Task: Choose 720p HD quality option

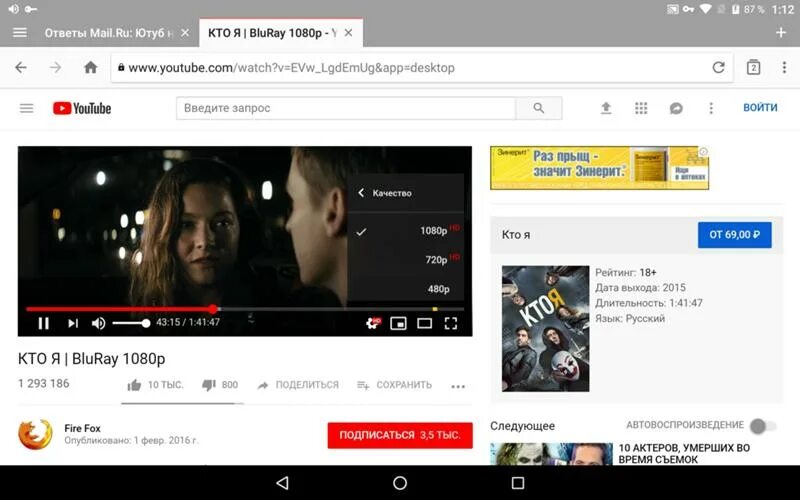Action: pos(406,260)
